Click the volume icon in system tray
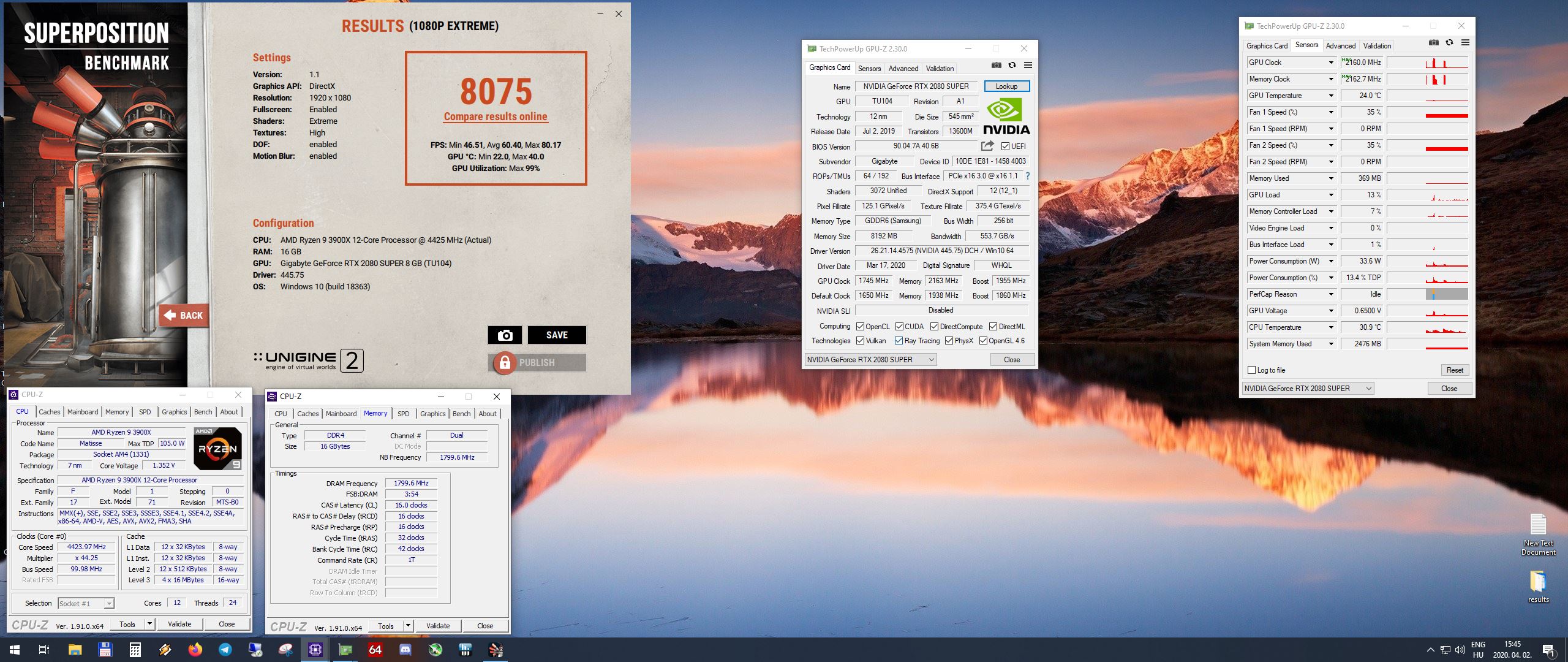This screenshot has width=1568, height=662. (x=1460, y=650)
